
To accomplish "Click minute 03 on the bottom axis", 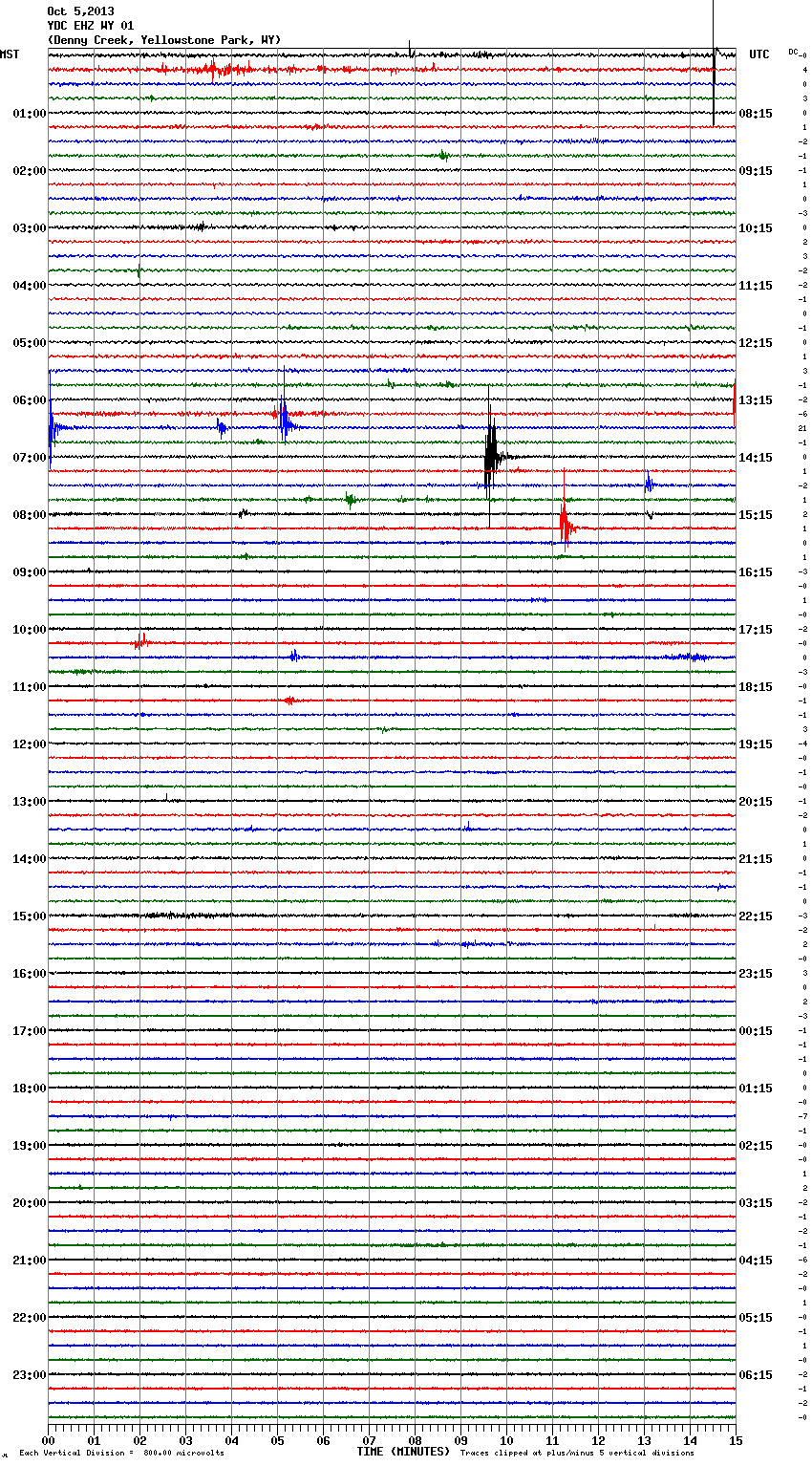I will pyautogui.click(x=185, y=1440).
